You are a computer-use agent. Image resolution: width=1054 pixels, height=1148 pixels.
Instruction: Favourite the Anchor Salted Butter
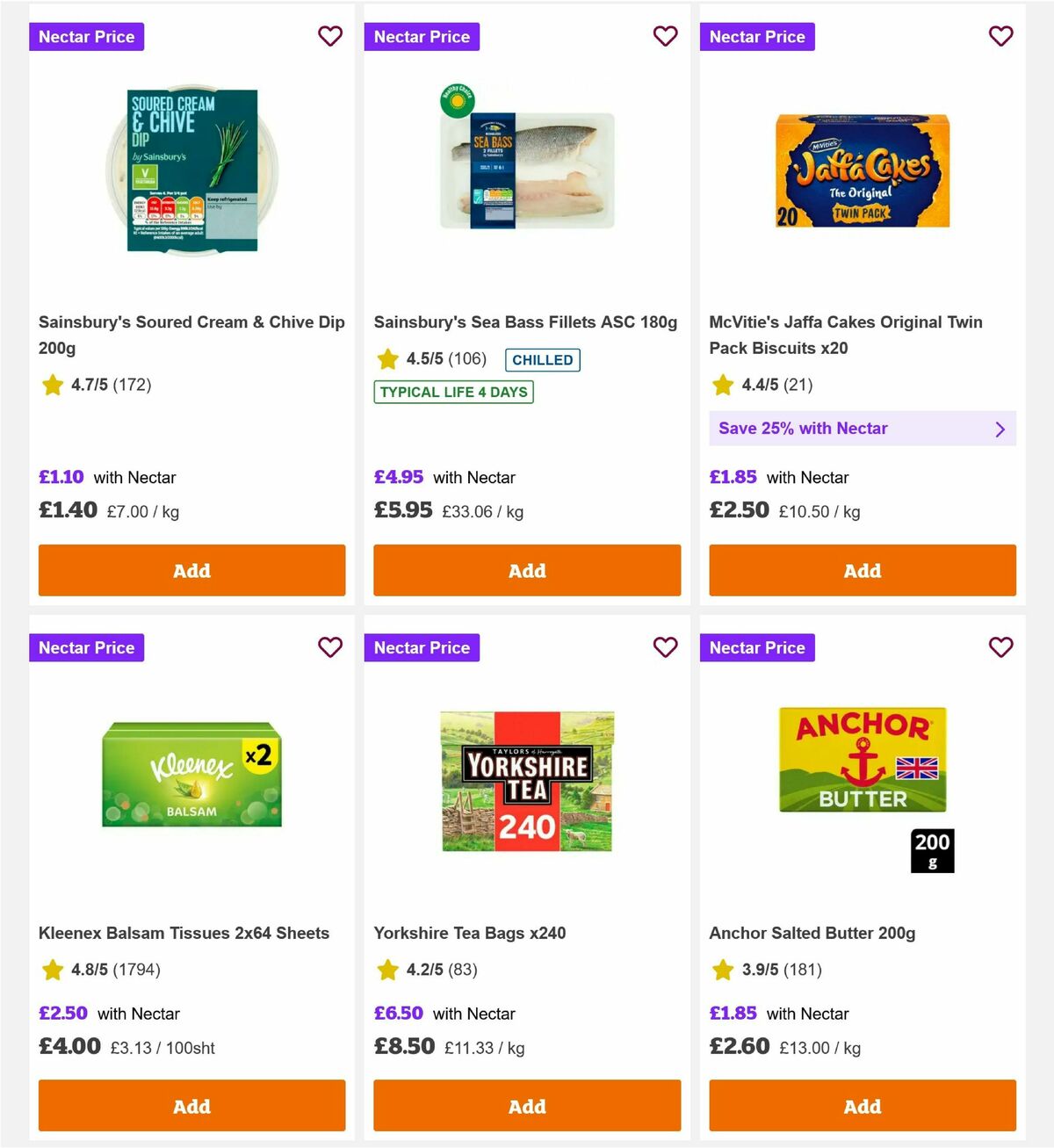tap(1000, 647)
